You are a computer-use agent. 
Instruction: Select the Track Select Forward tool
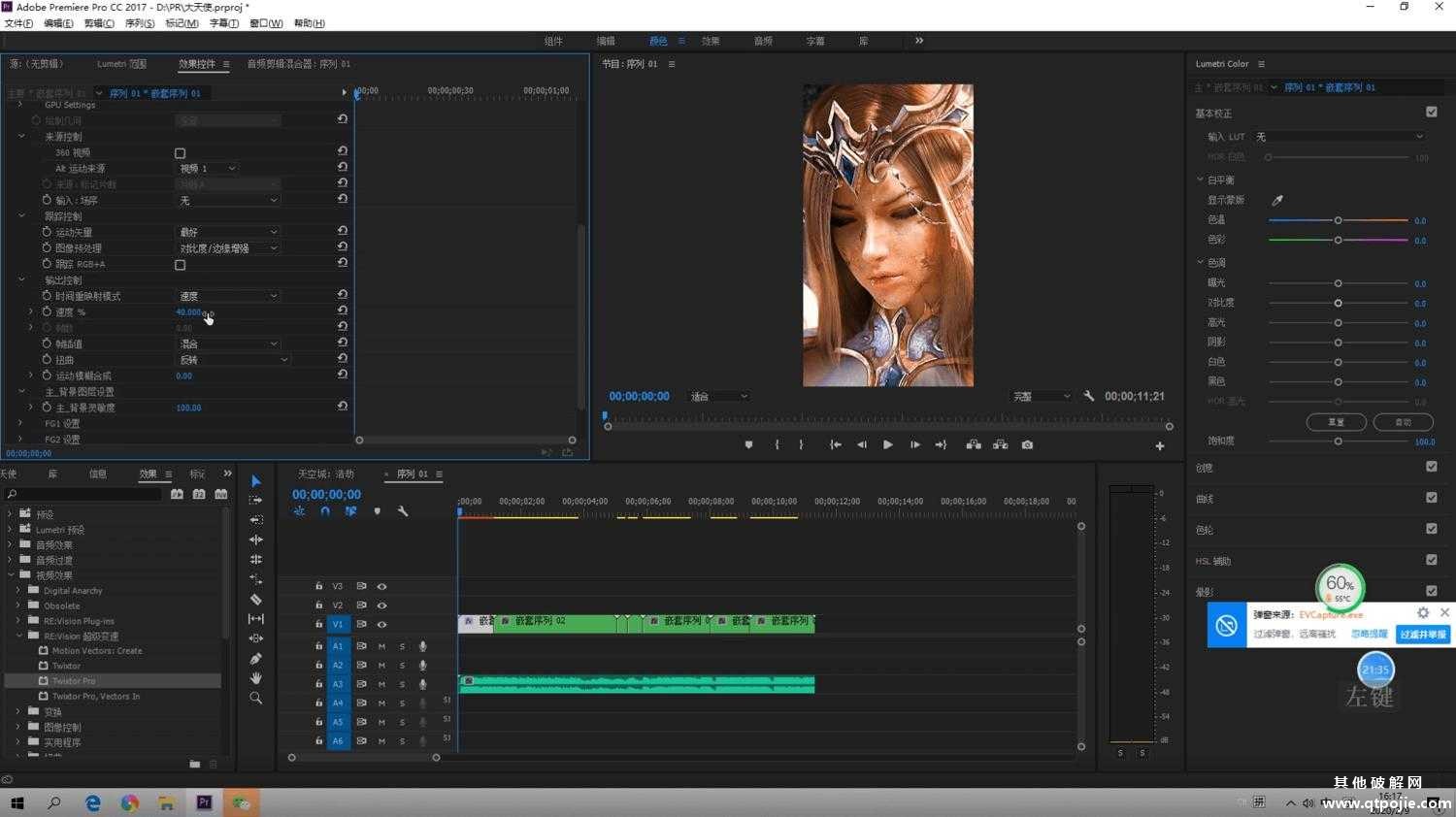click(256, 500)
